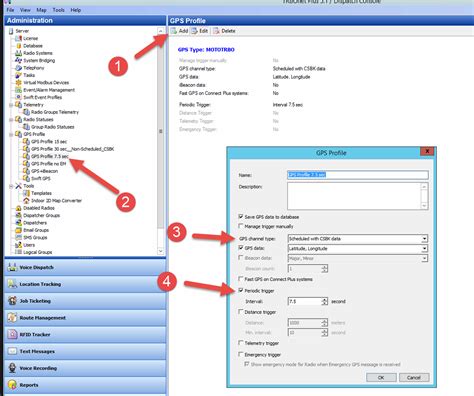The height and width of the screenshot is (396, 474).
Task: Enable the Distance trigger checkbox
Action: (241, 312)
